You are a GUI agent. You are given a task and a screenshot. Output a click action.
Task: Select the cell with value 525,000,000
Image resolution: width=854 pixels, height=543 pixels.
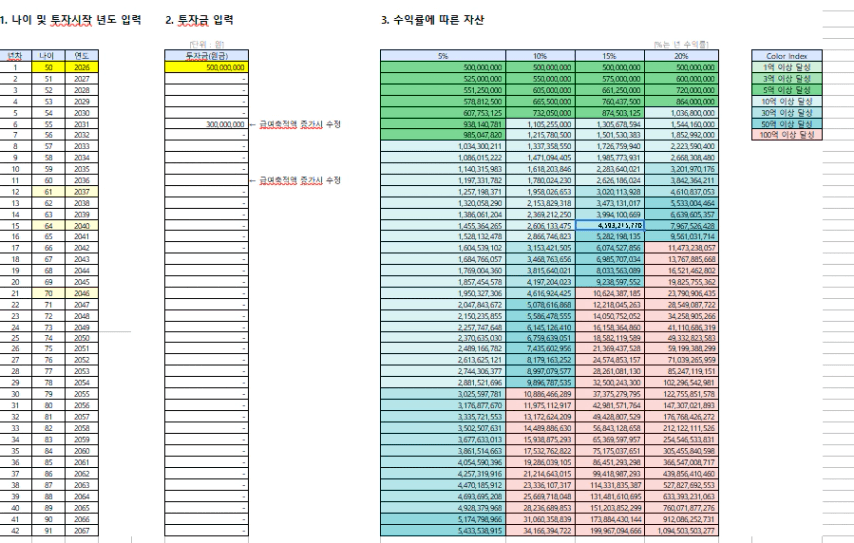(x=443, y=79)
